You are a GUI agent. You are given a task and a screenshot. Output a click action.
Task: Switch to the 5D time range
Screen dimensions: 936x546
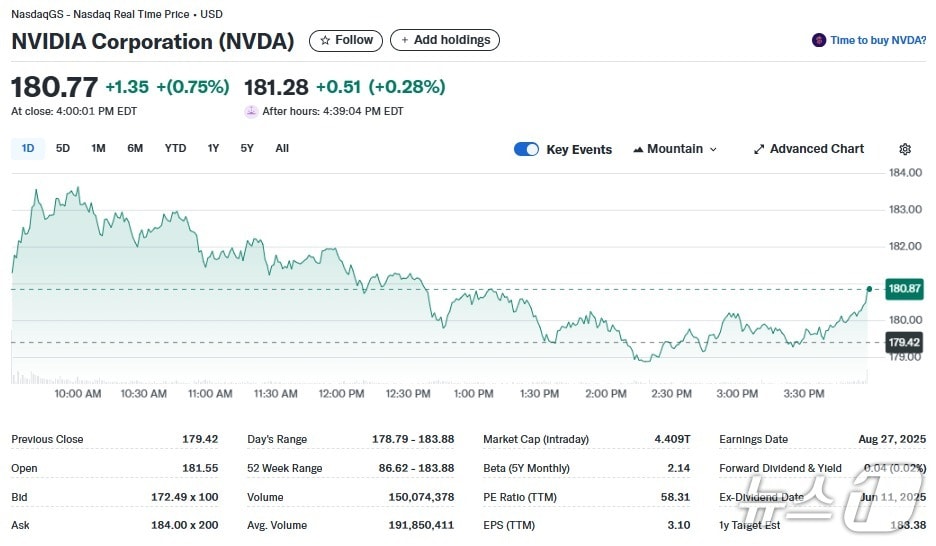pos(63,148)
